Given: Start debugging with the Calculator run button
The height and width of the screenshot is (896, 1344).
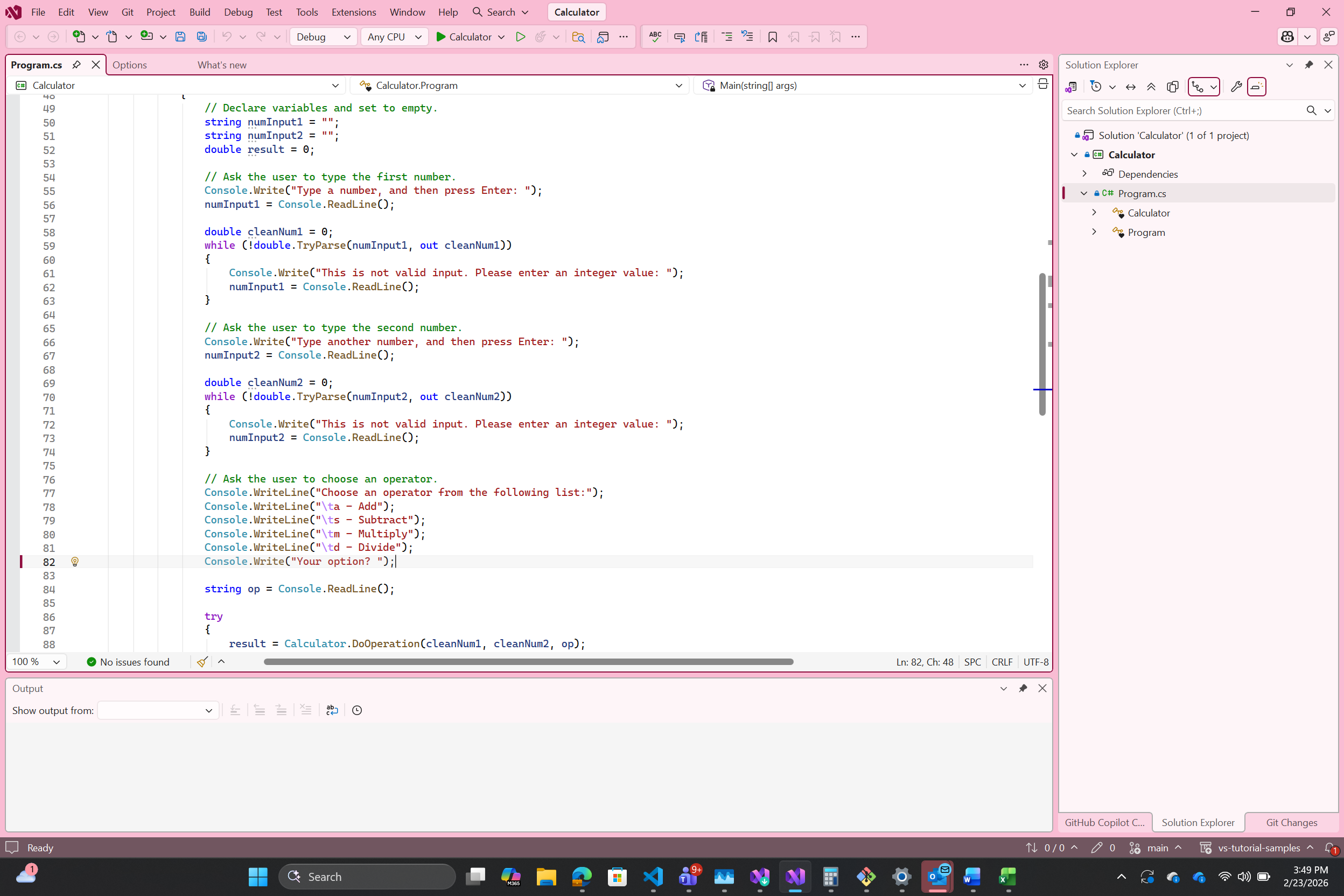Looking at the screenshot, I should pyautogui.click(x=464, y=37).
